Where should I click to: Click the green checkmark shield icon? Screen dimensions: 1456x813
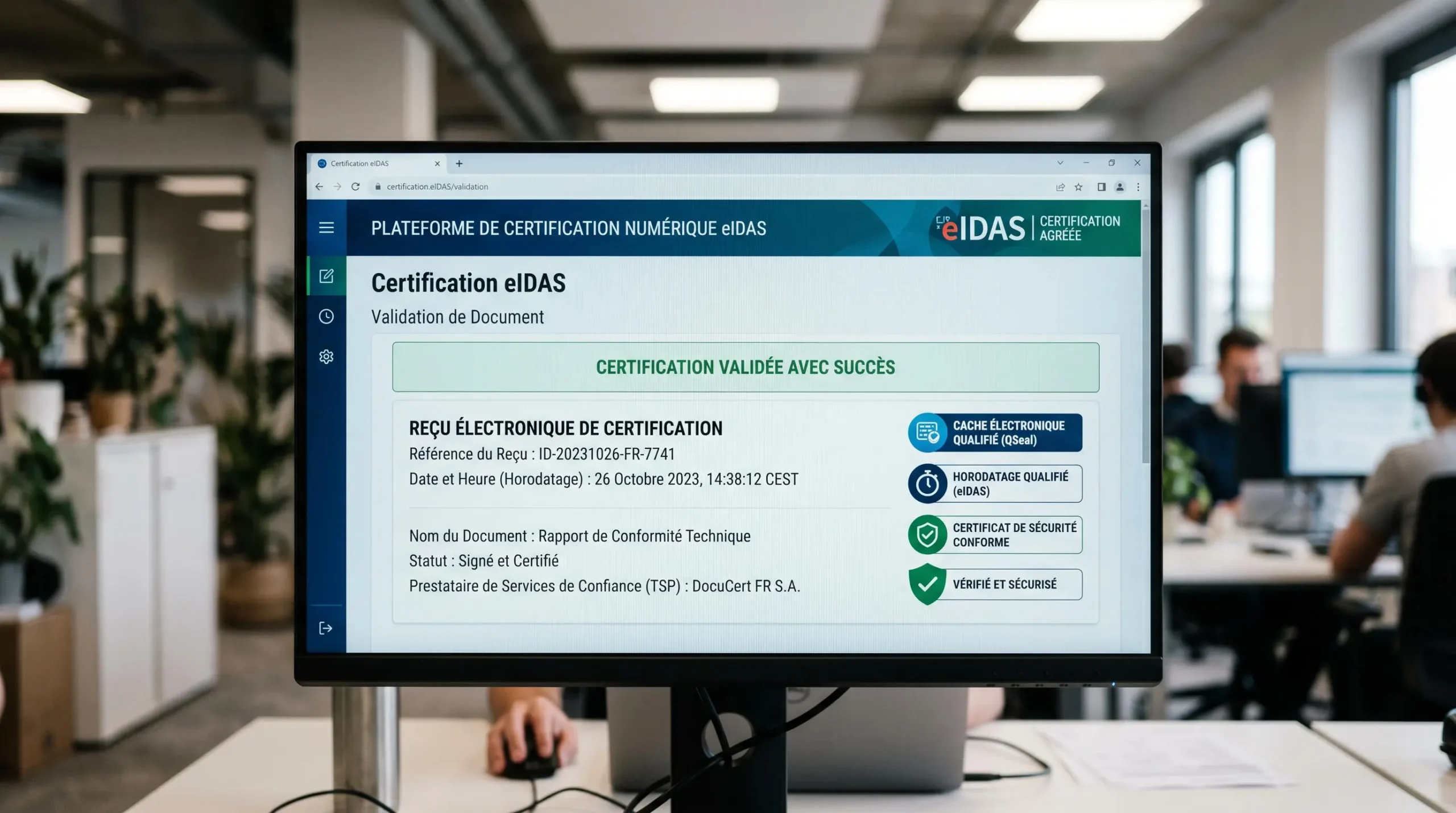tap(928, 584)
